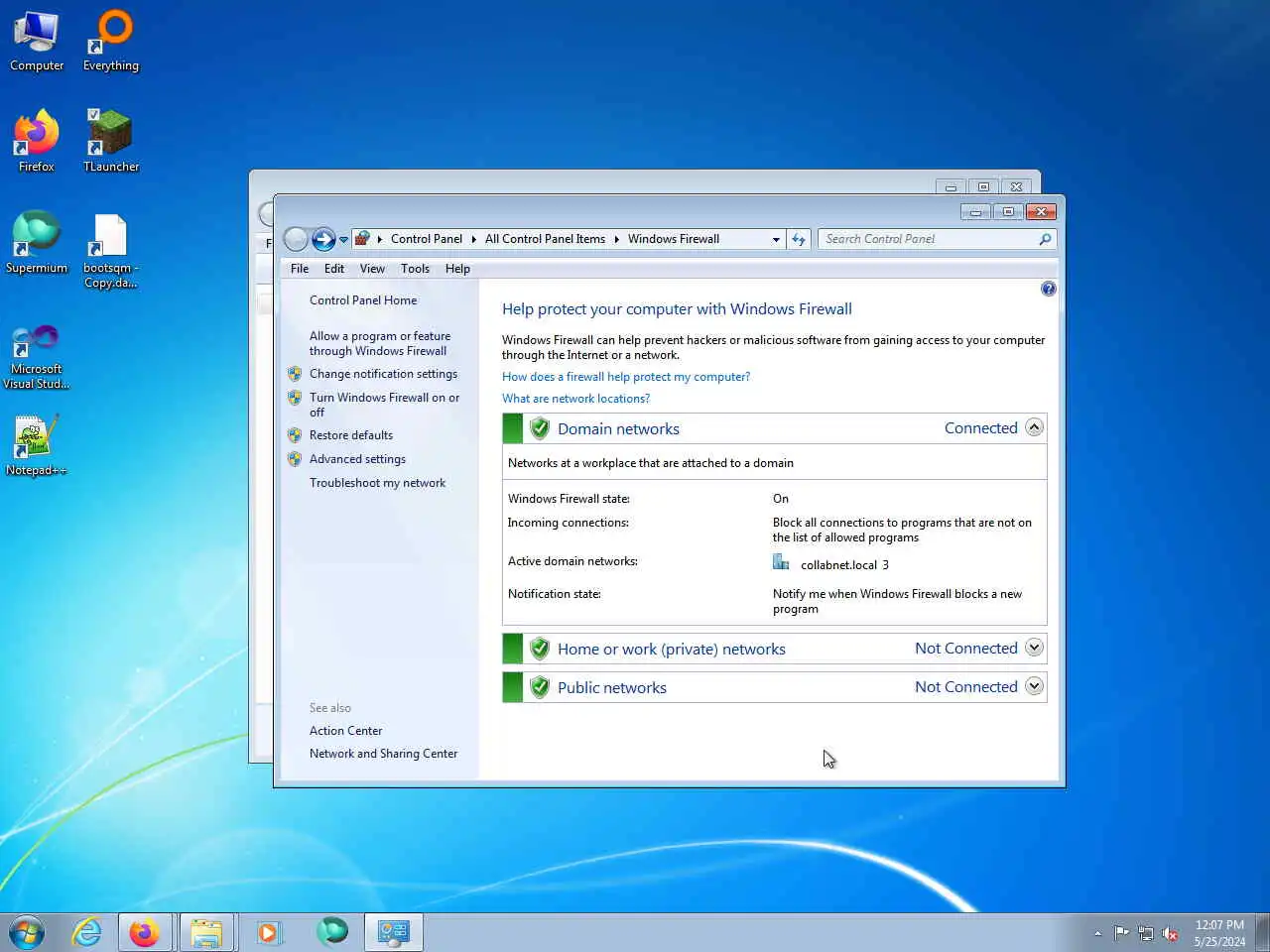Click Troubleshoot my network
The height and width of the screenshot is (952, 1270).
click(x=377, y=483)
